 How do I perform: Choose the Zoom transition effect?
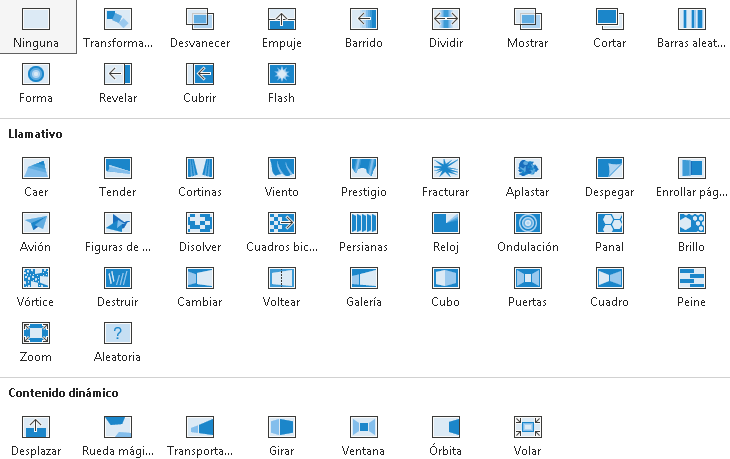click(36, 342)
